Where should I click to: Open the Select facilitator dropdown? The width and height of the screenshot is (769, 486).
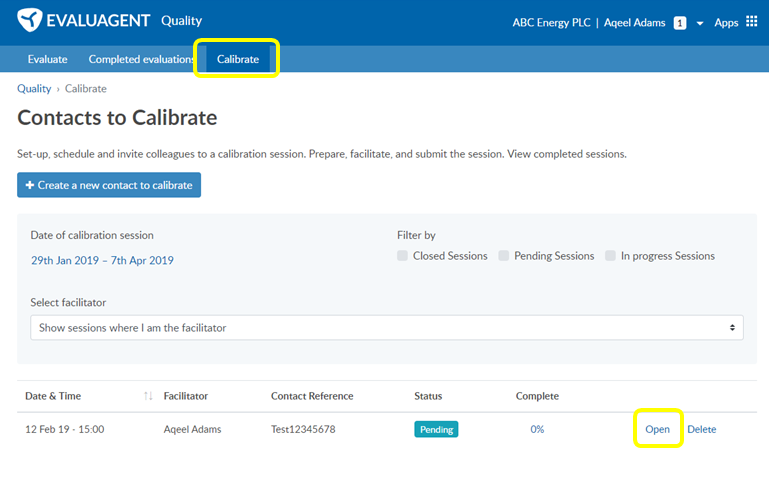pyautogui.click(x=387, y=328)
